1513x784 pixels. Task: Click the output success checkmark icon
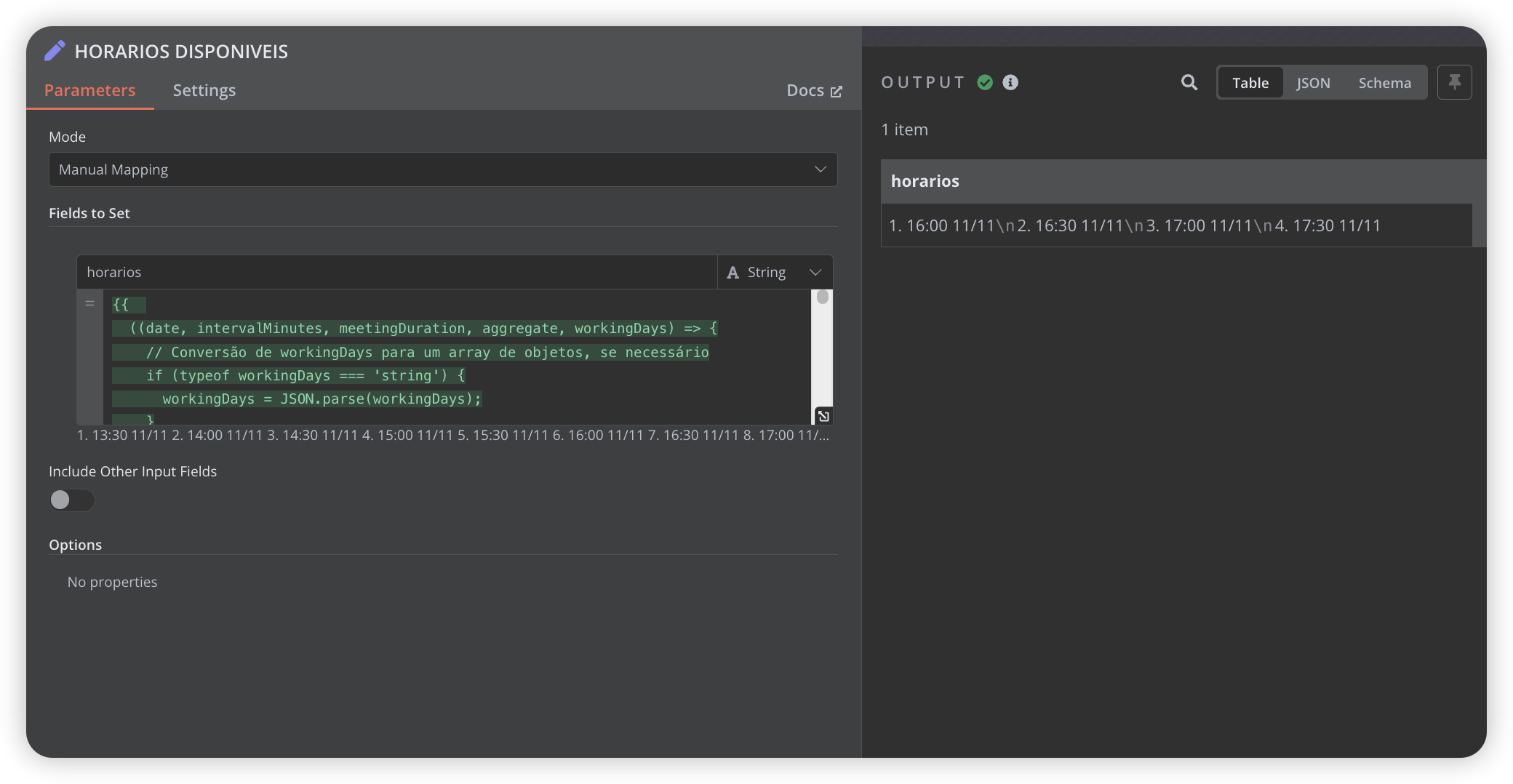pos(985,82)
